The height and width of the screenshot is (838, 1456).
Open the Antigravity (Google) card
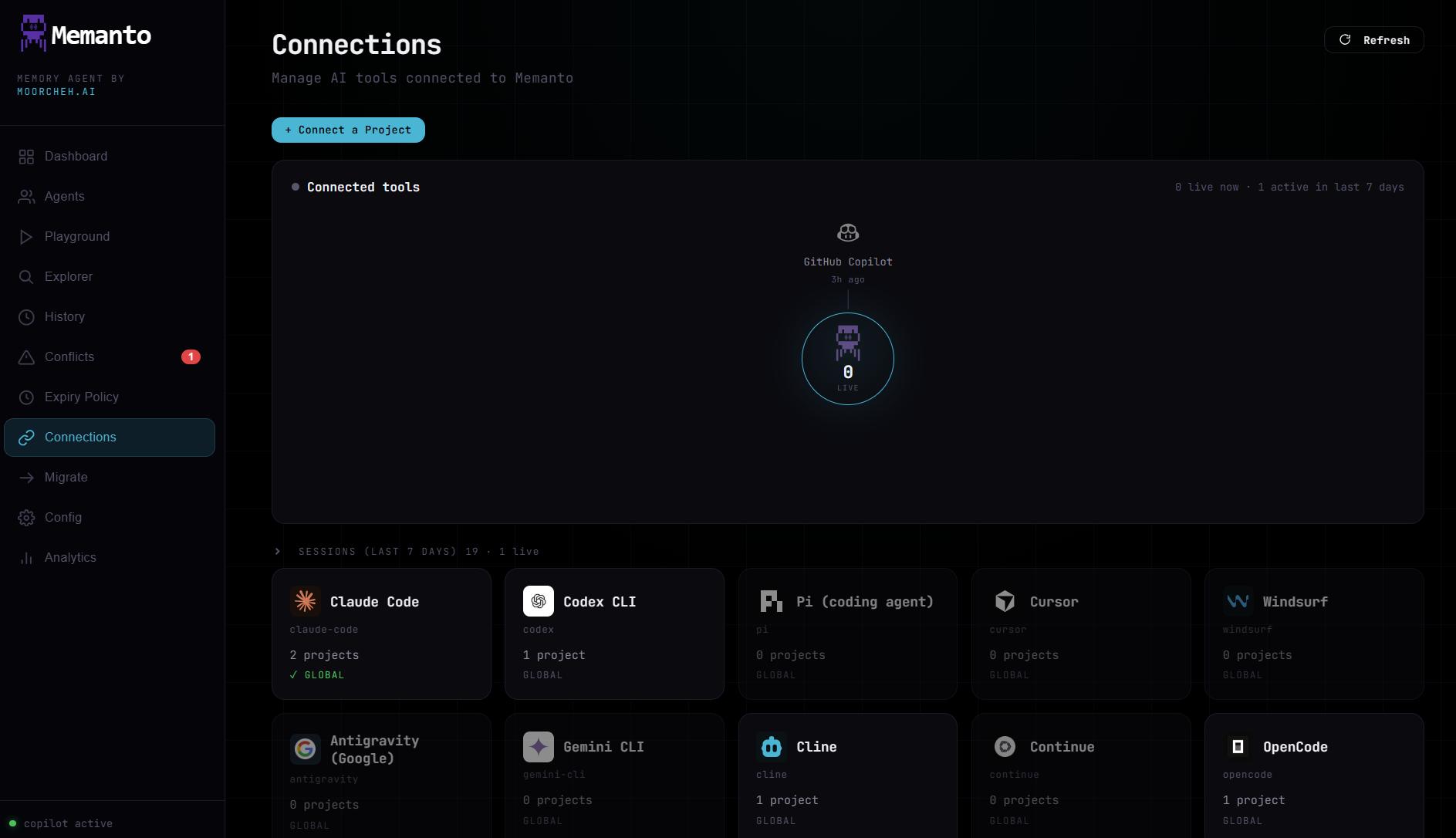click(381, 775)
